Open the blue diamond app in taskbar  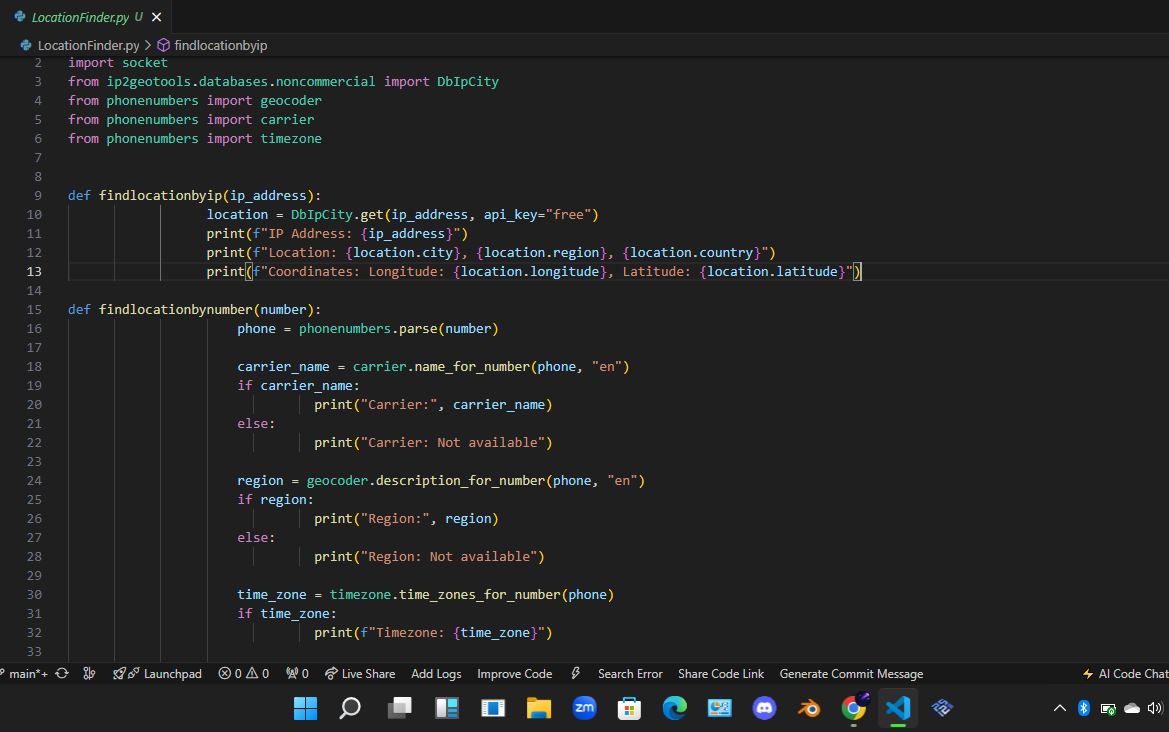coord(942,708)
